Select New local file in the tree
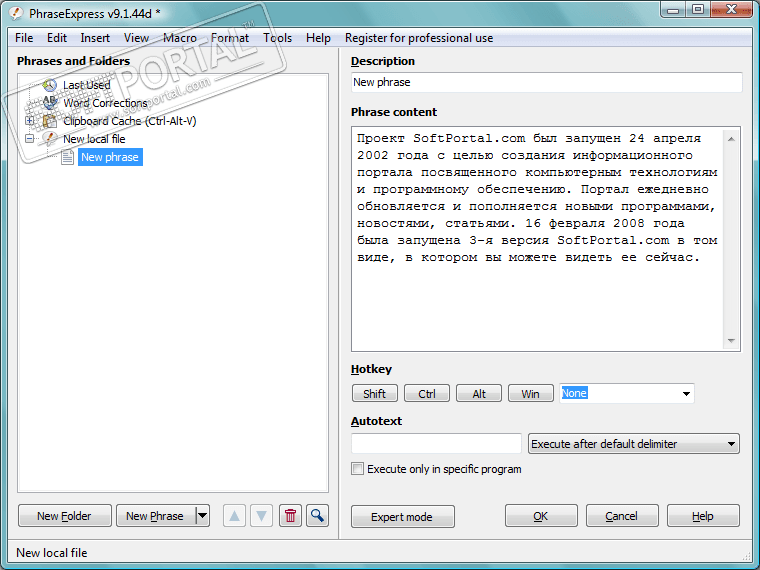The width and height of the screenshot is (760, 570). [94, 139]
